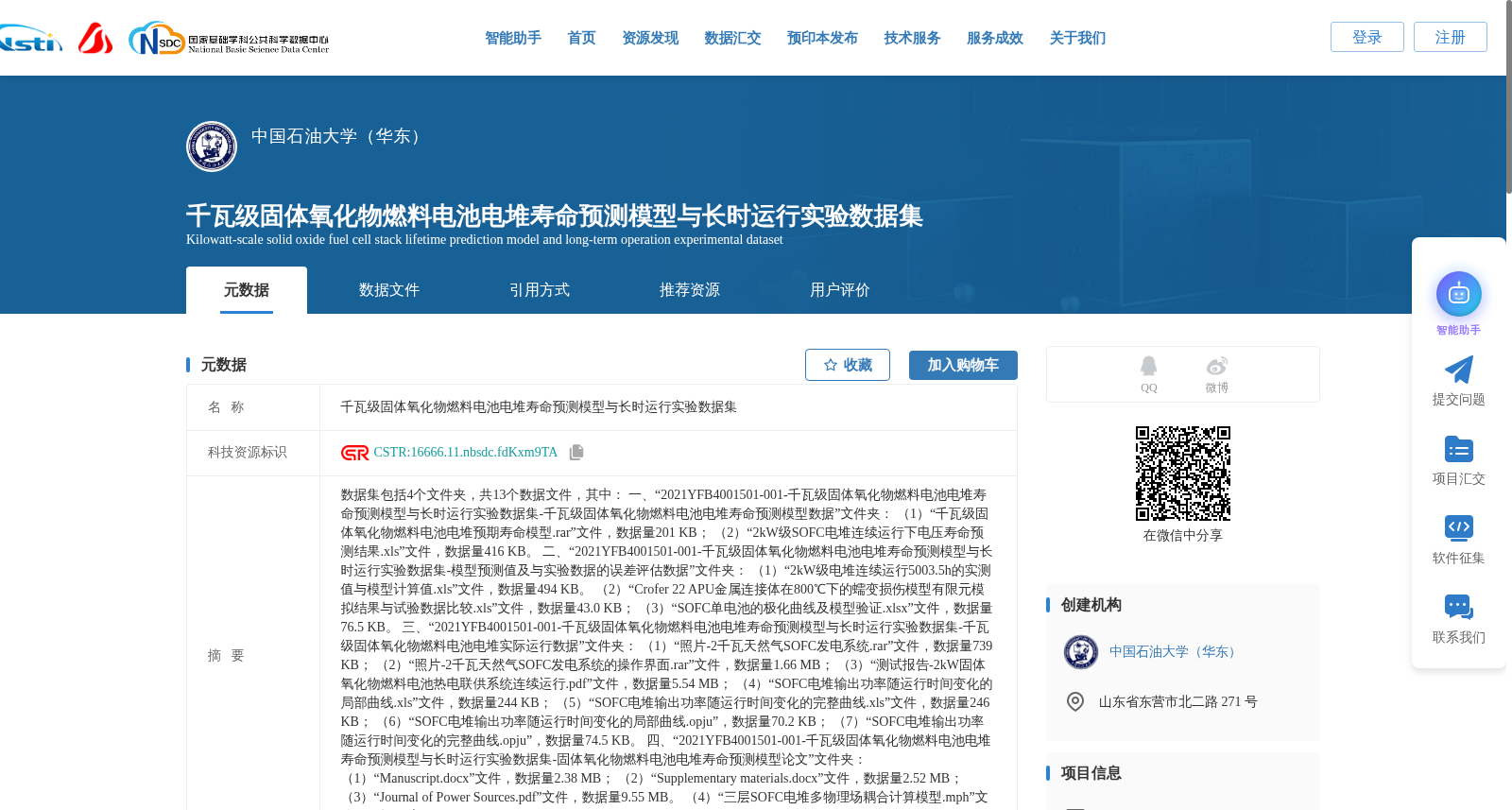This screenshot has height=810, width=1512.
Task: Open 服务成效 navigation item
Action: pos(995,38)
